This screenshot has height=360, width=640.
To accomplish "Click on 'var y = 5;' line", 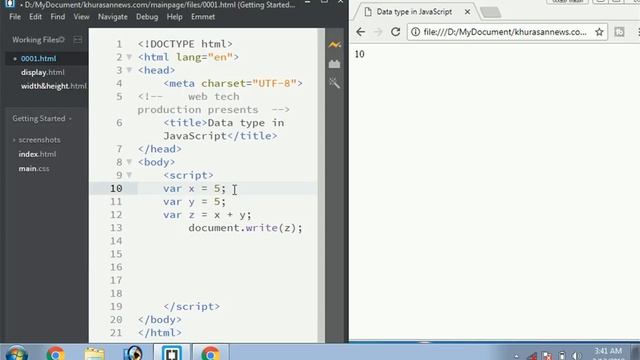I will click(194, 202).
